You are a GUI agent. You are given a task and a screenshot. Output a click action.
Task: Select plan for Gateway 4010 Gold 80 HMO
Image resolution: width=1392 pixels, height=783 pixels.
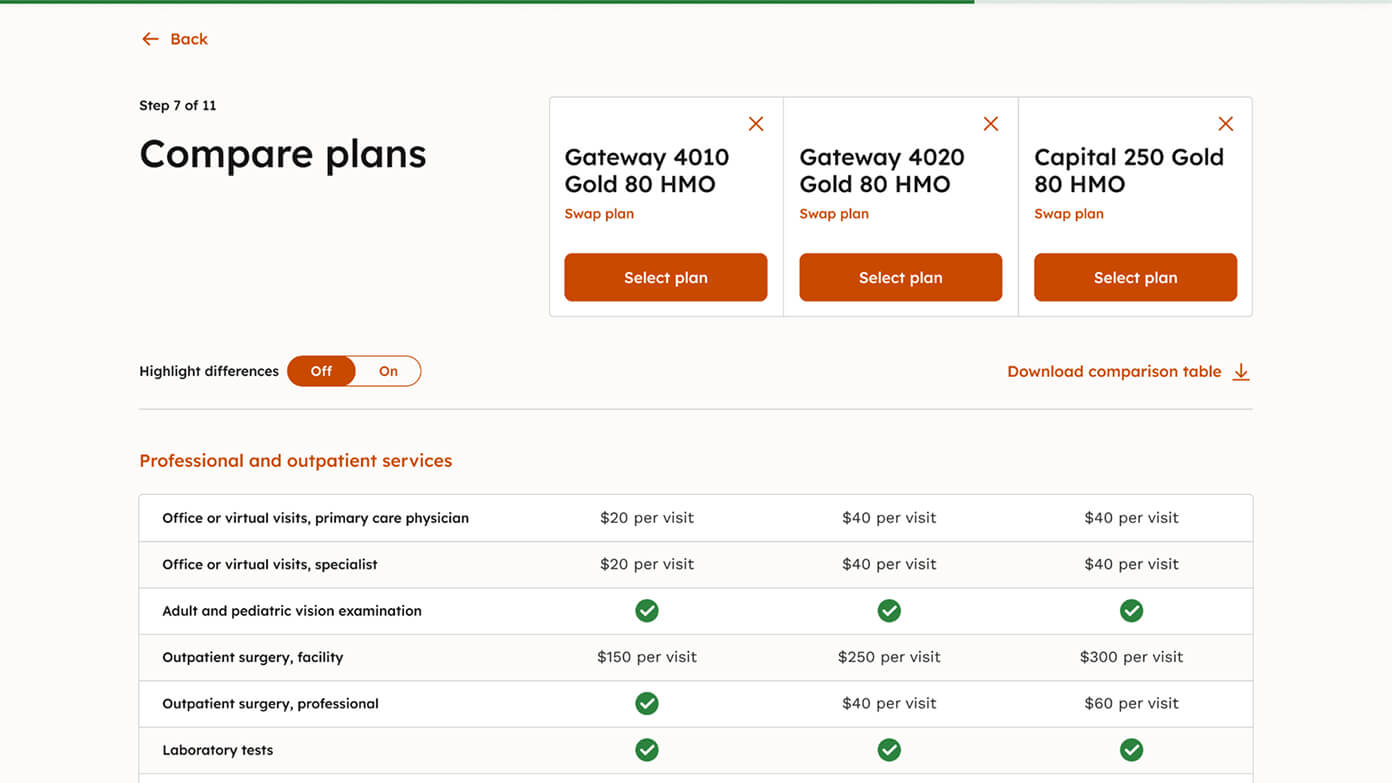pyautogui.click(x=665, y=277)
